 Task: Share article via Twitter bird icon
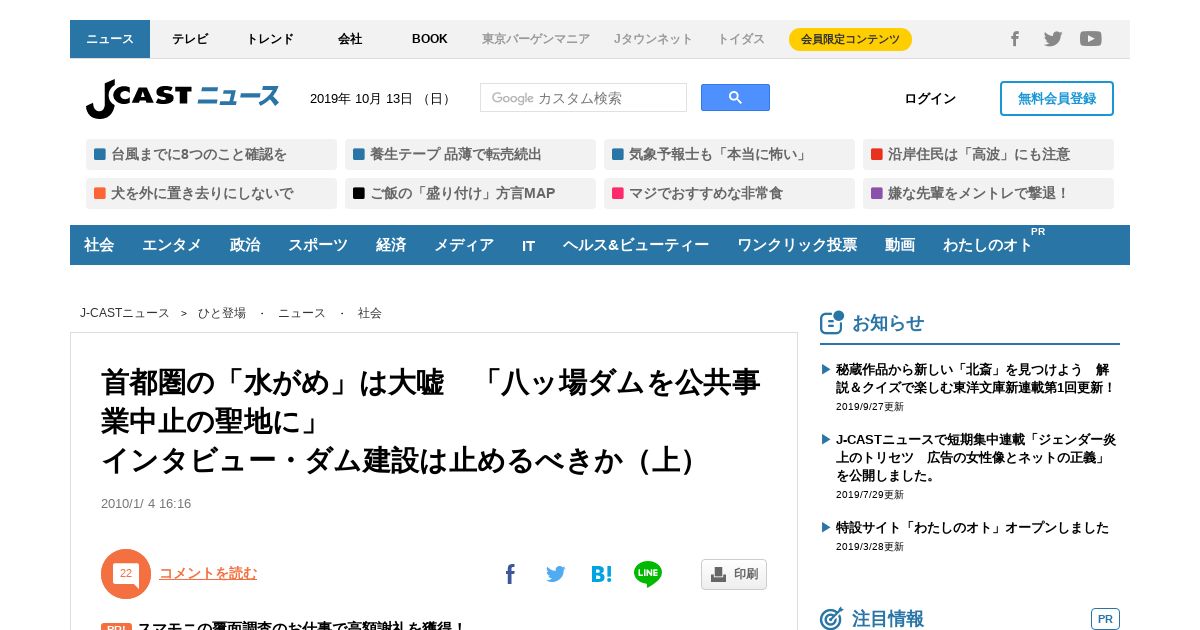pos(556,574)
